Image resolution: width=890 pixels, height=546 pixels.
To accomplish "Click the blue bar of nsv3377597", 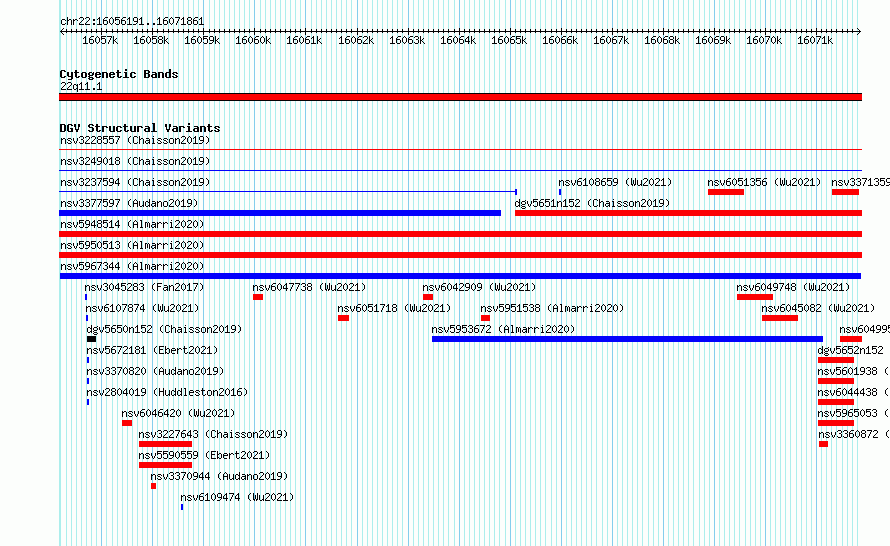I will 280,213.
